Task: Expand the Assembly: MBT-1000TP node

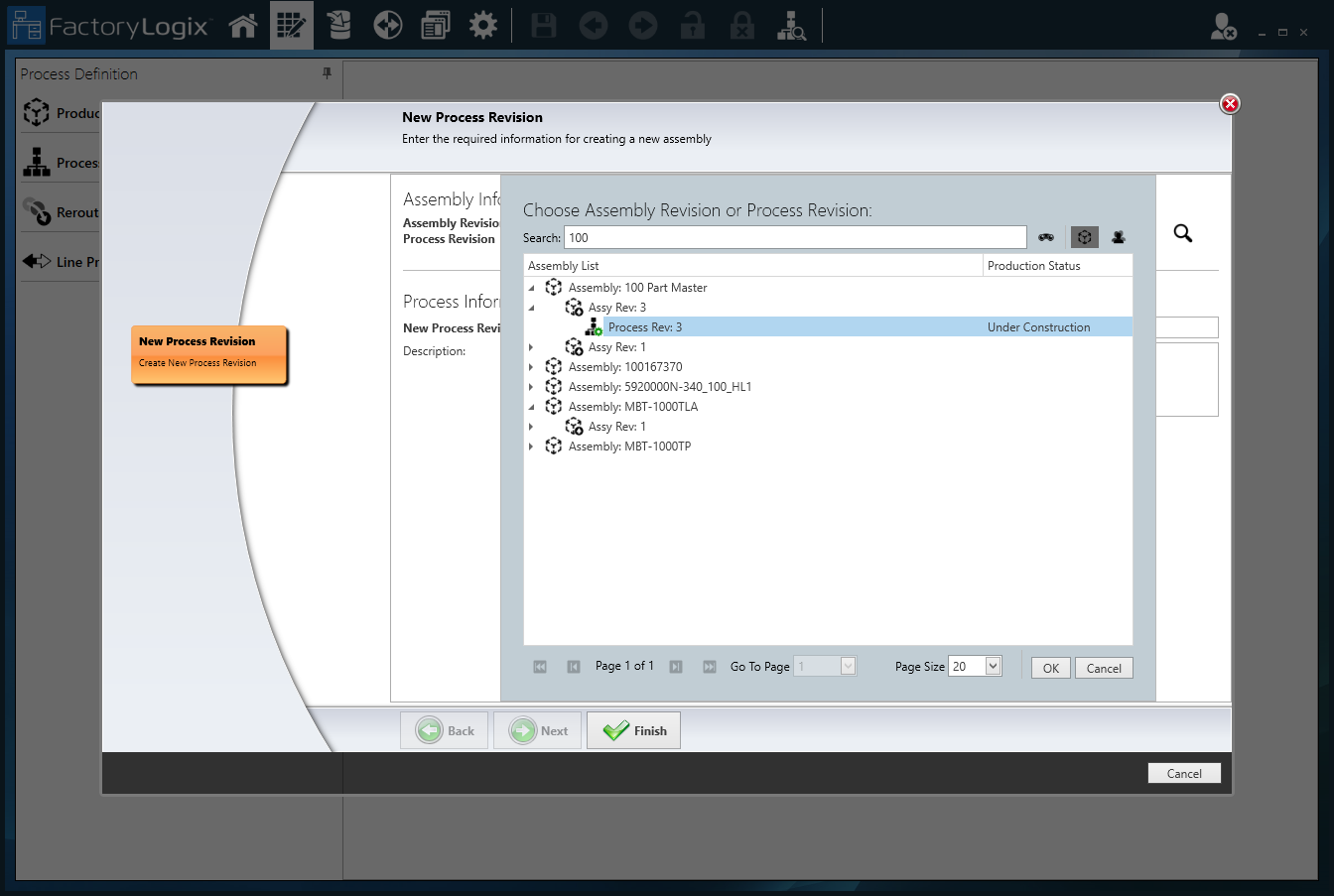Action: (x=533, y=446)
